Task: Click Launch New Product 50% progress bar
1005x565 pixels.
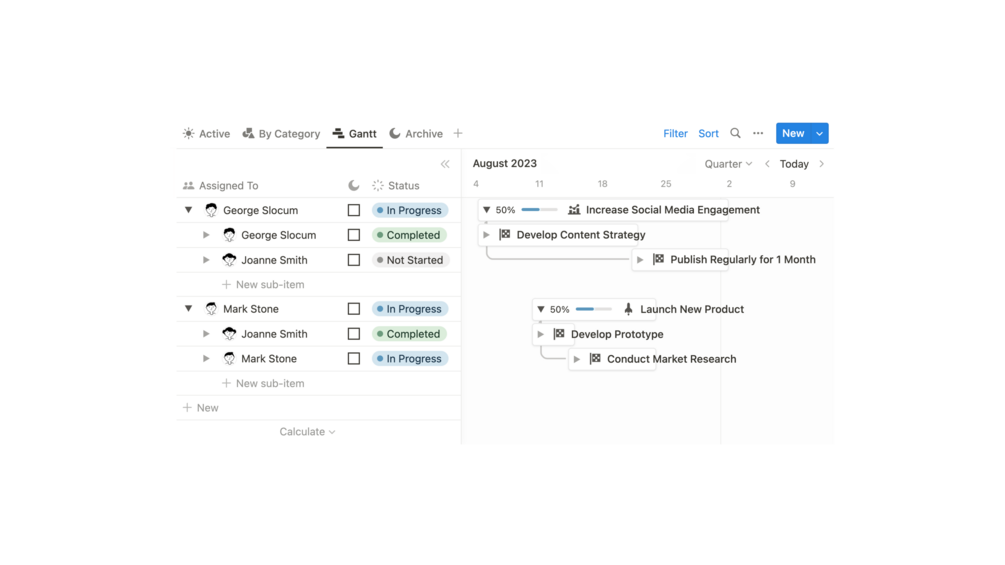Action: pos(594,309)
